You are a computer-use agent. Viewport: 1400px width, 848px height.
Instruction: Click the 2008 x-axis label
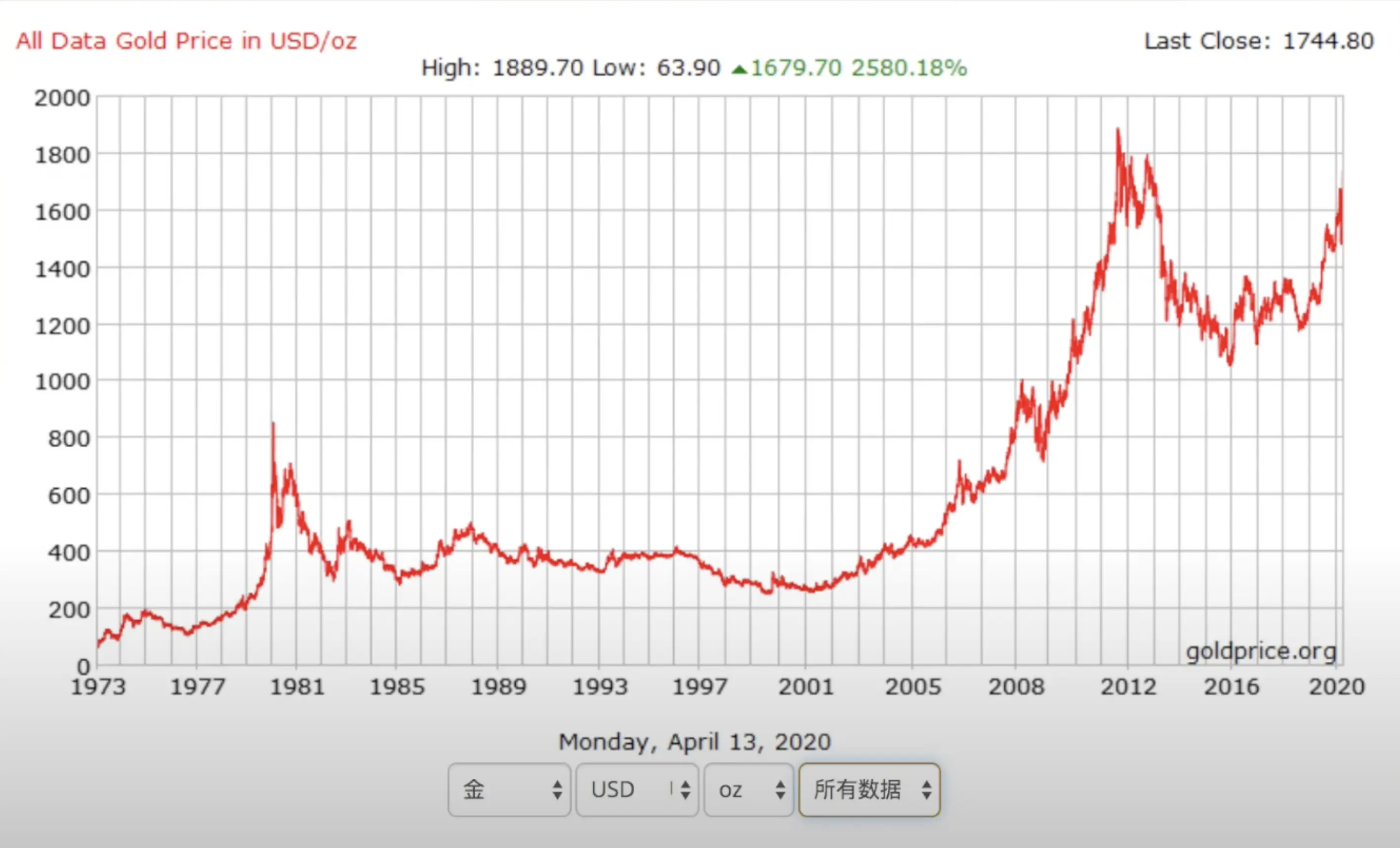click(1017, 687)
